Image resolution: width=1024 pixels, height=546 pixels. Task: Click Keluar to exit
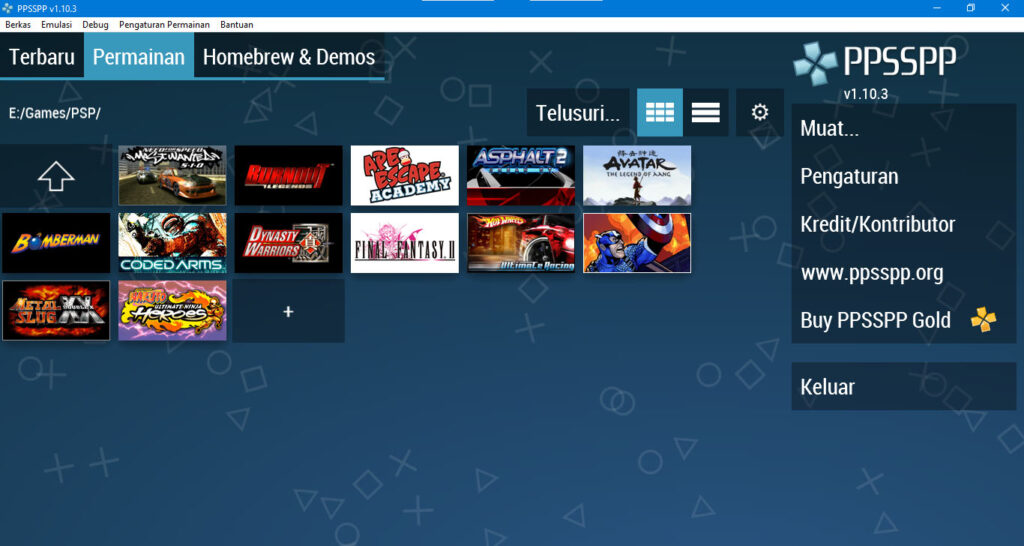[x=904, y=387]
